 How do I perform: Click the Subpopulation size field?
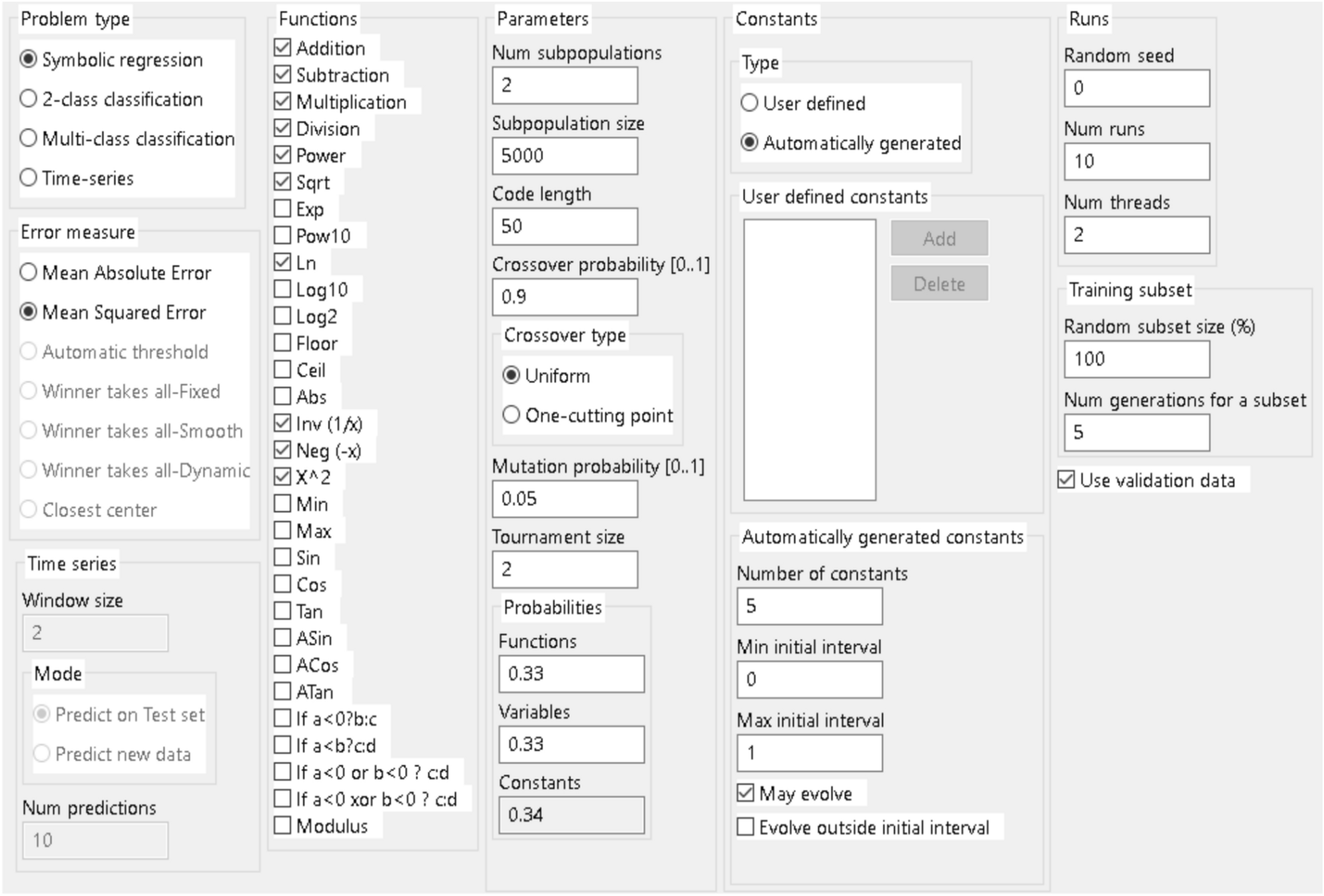(x=565, y=155)
